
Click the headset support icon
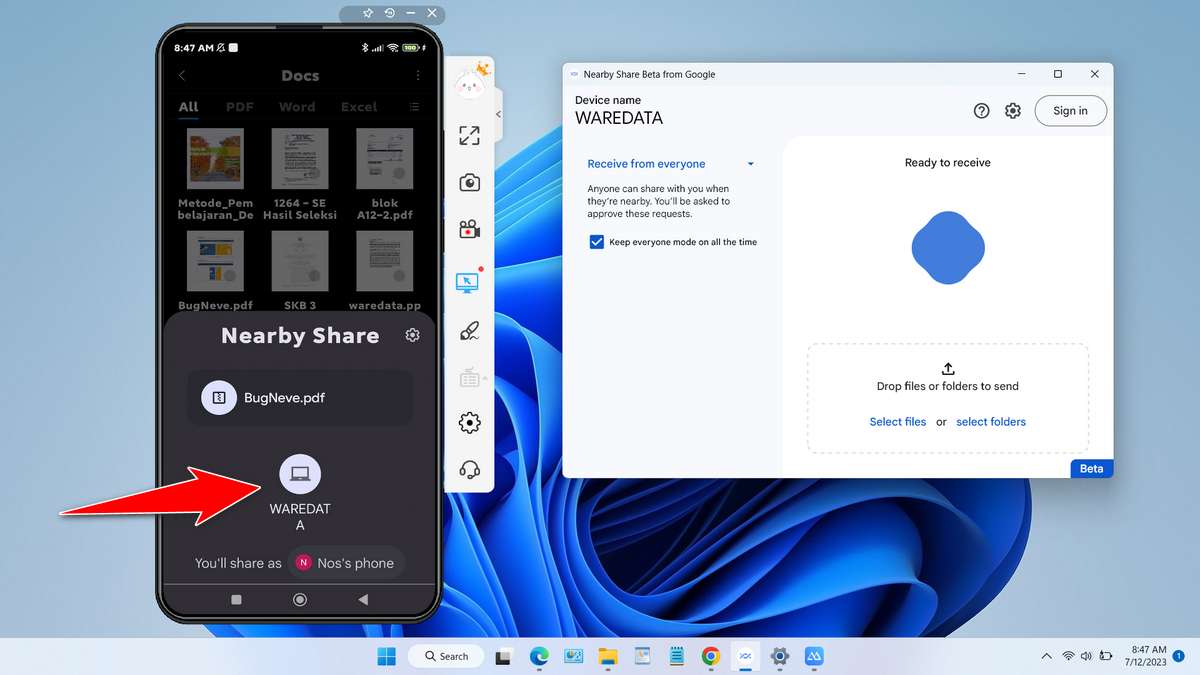[469, 470]
